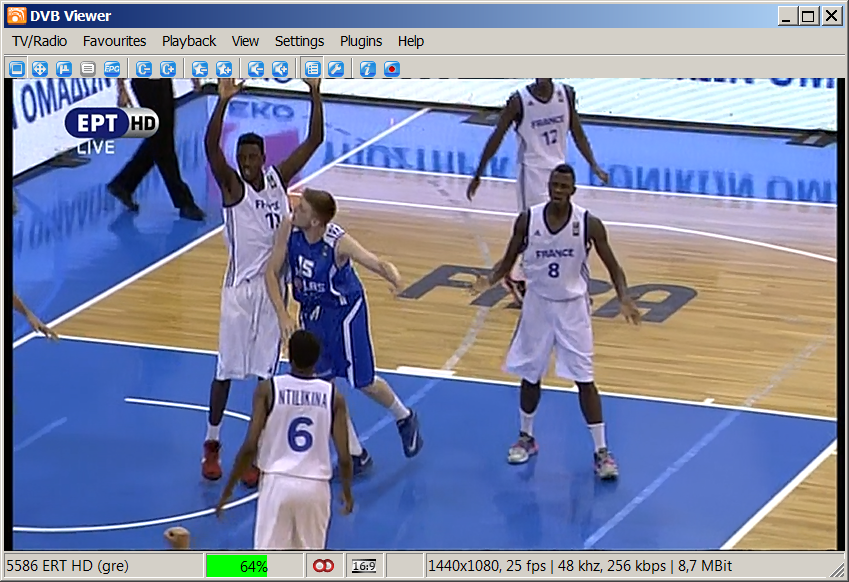Click the record button with red dot
This screenshot has width=849, height=582.
(x=392, y=69)
